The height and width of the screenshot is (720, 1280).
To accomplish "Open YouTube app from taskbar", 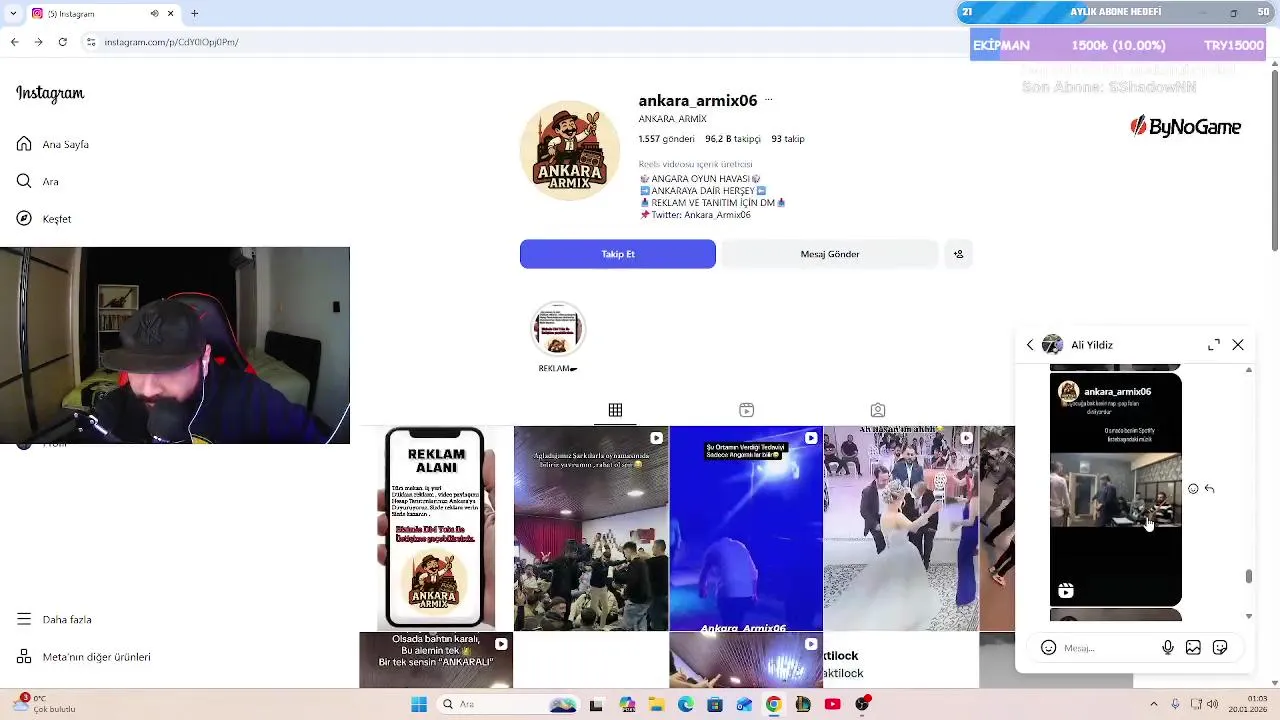I will tap(832, 704).
